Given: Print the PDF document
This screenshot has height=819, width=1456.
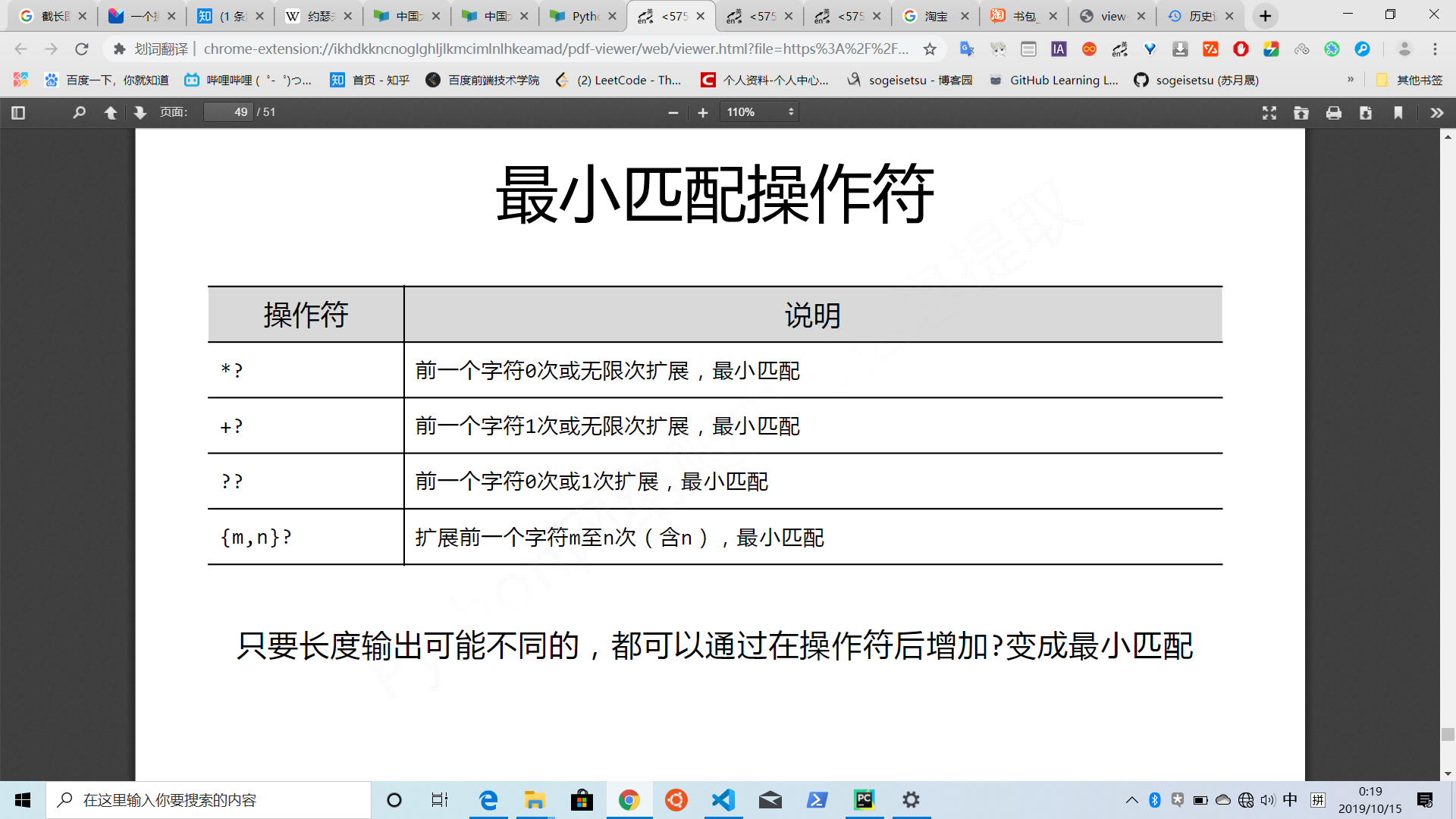Looking at the screenshot, I should pos(1334,112).
